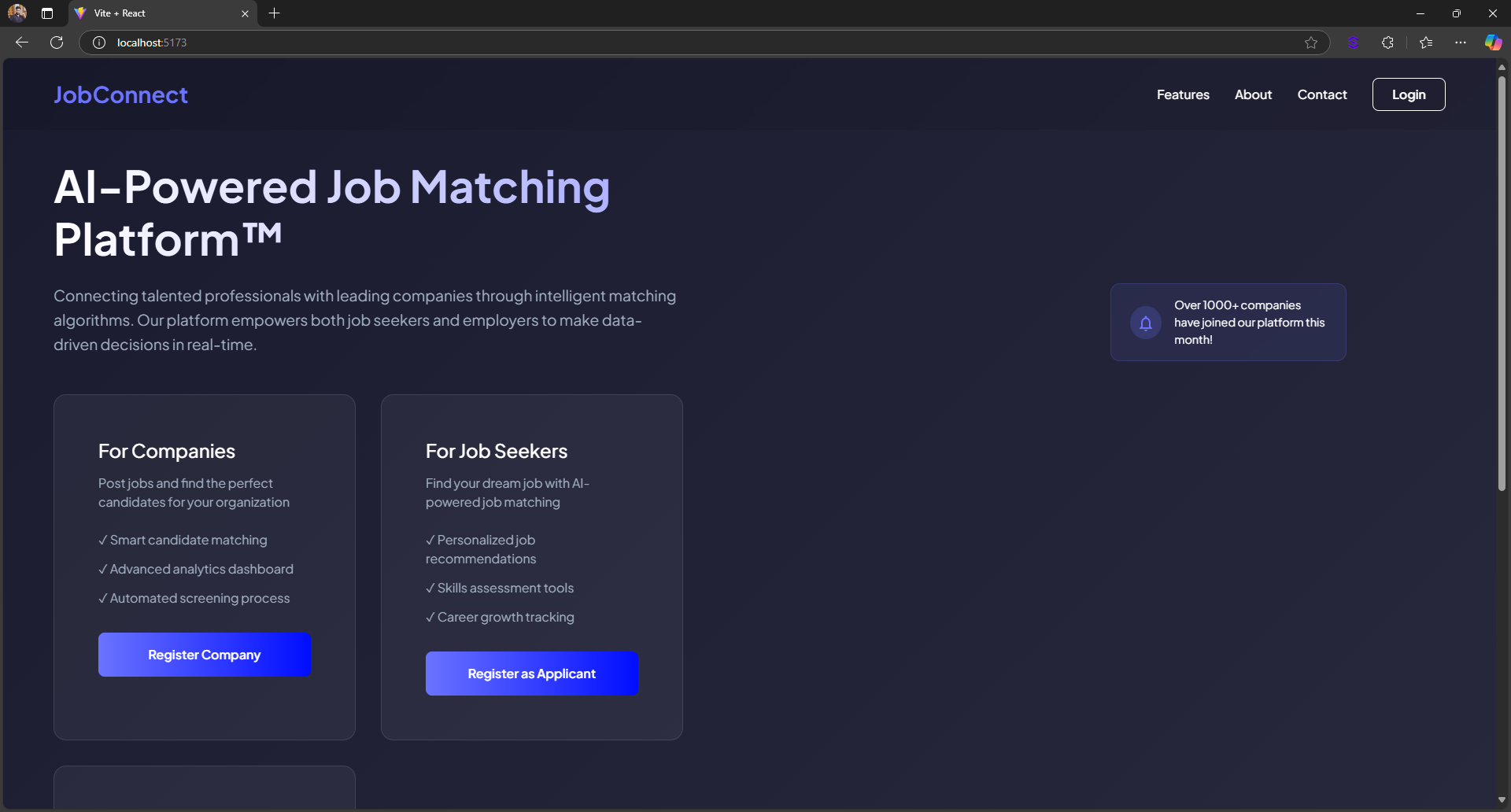Click 'Advanced analytics dashboard' list item

point(196,569)
